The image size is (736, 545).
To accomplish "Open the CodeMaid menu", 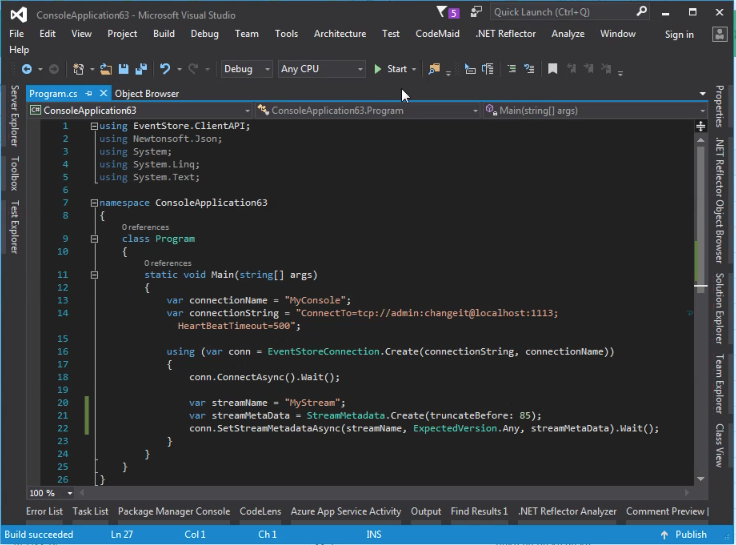I will pos(437,34).
